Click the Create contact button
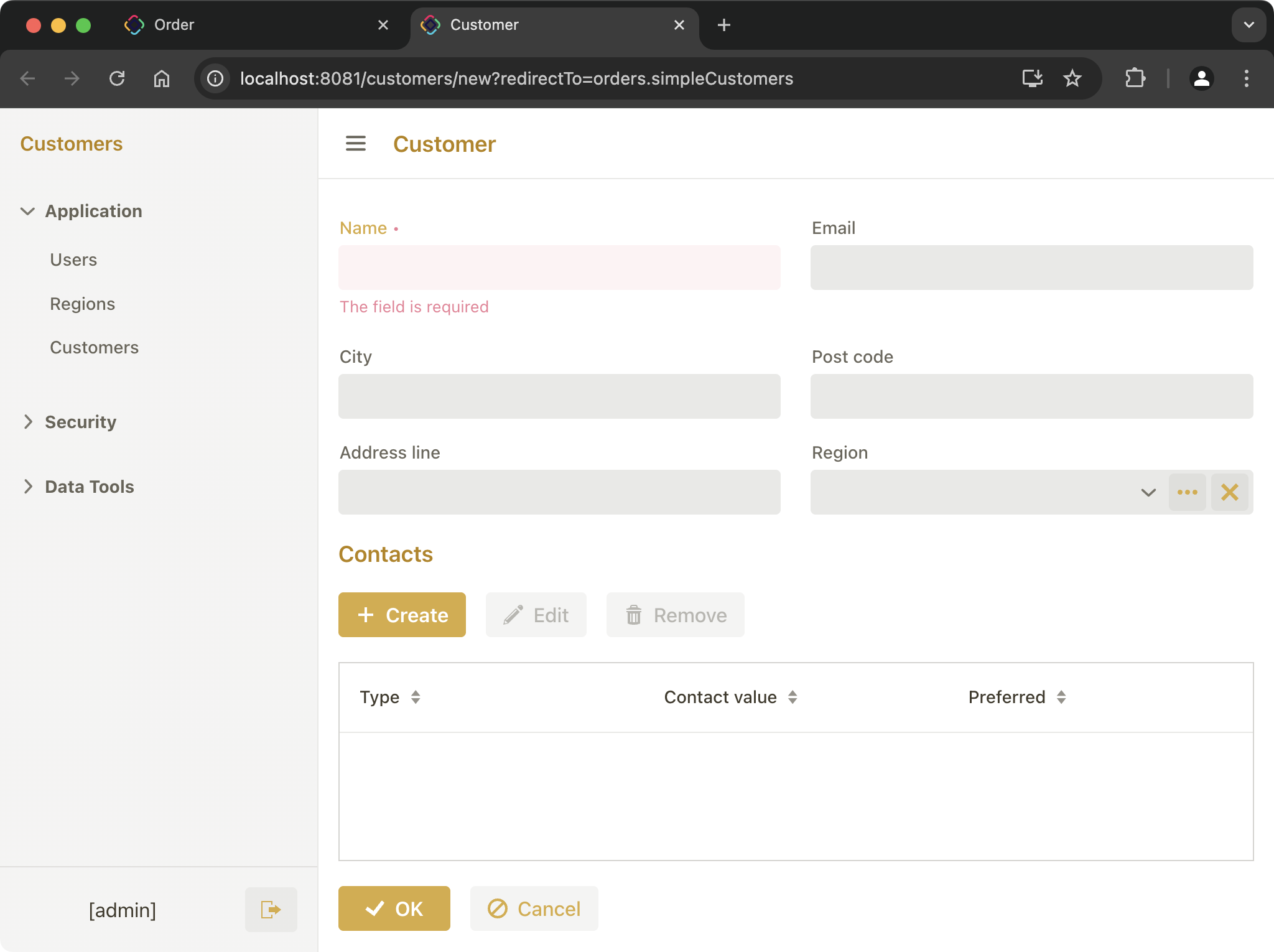1274x952 pixels. pos(402,615)
